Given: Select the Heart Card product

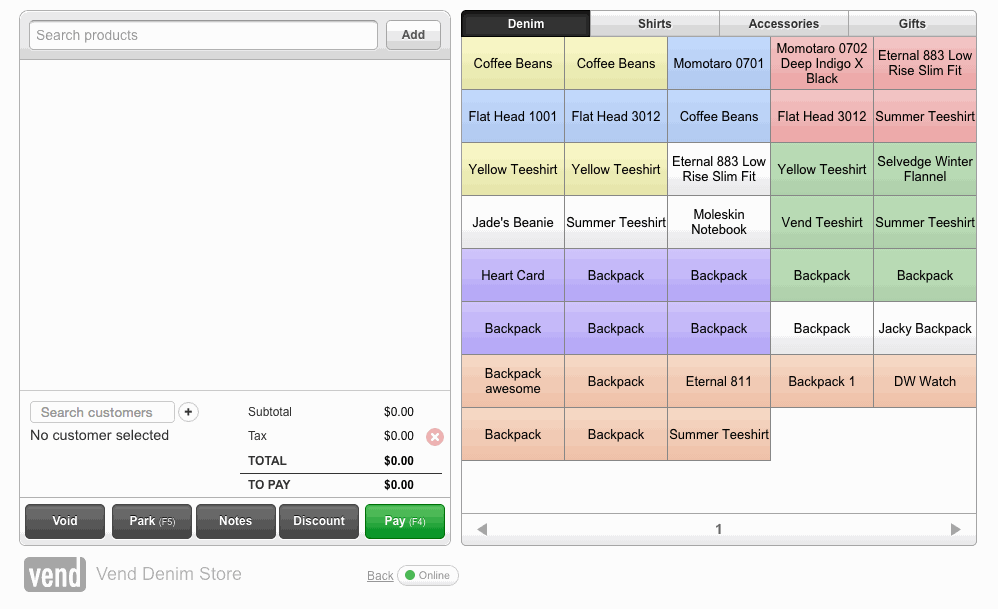Looking at the screenshot, I should [x=512, y=275].
